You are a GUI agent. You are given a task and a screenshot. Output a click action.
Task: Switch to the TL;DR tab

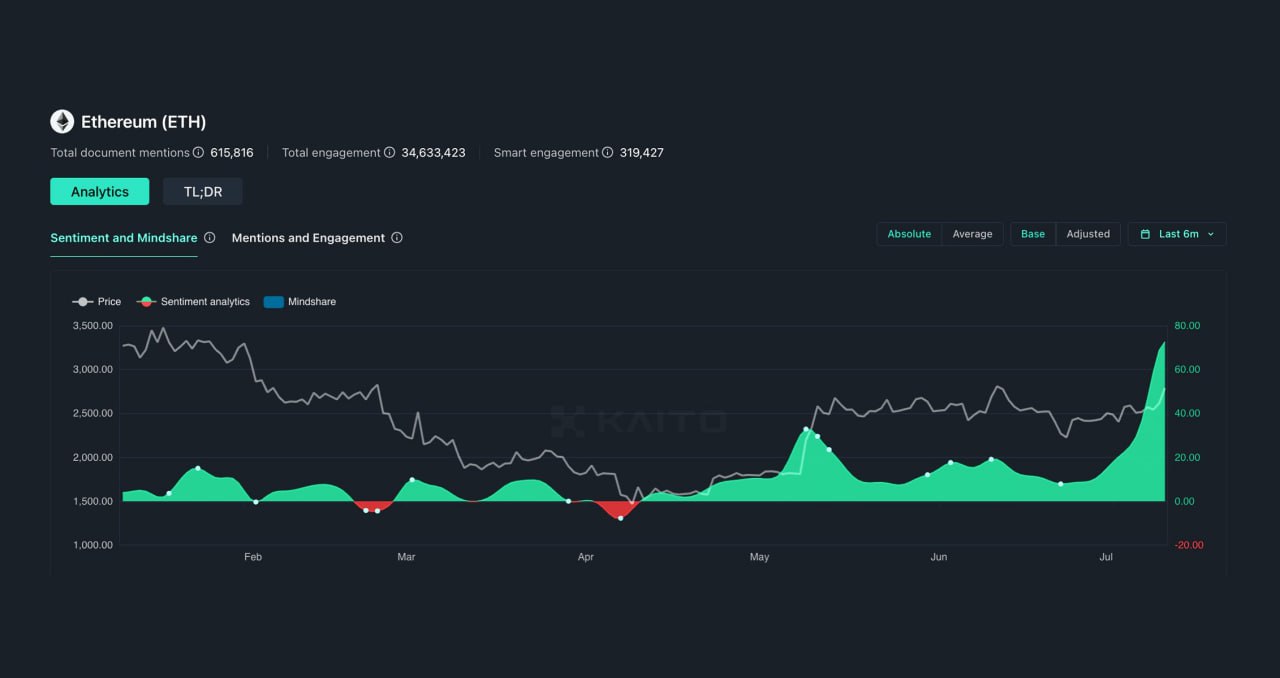(203, 192)
